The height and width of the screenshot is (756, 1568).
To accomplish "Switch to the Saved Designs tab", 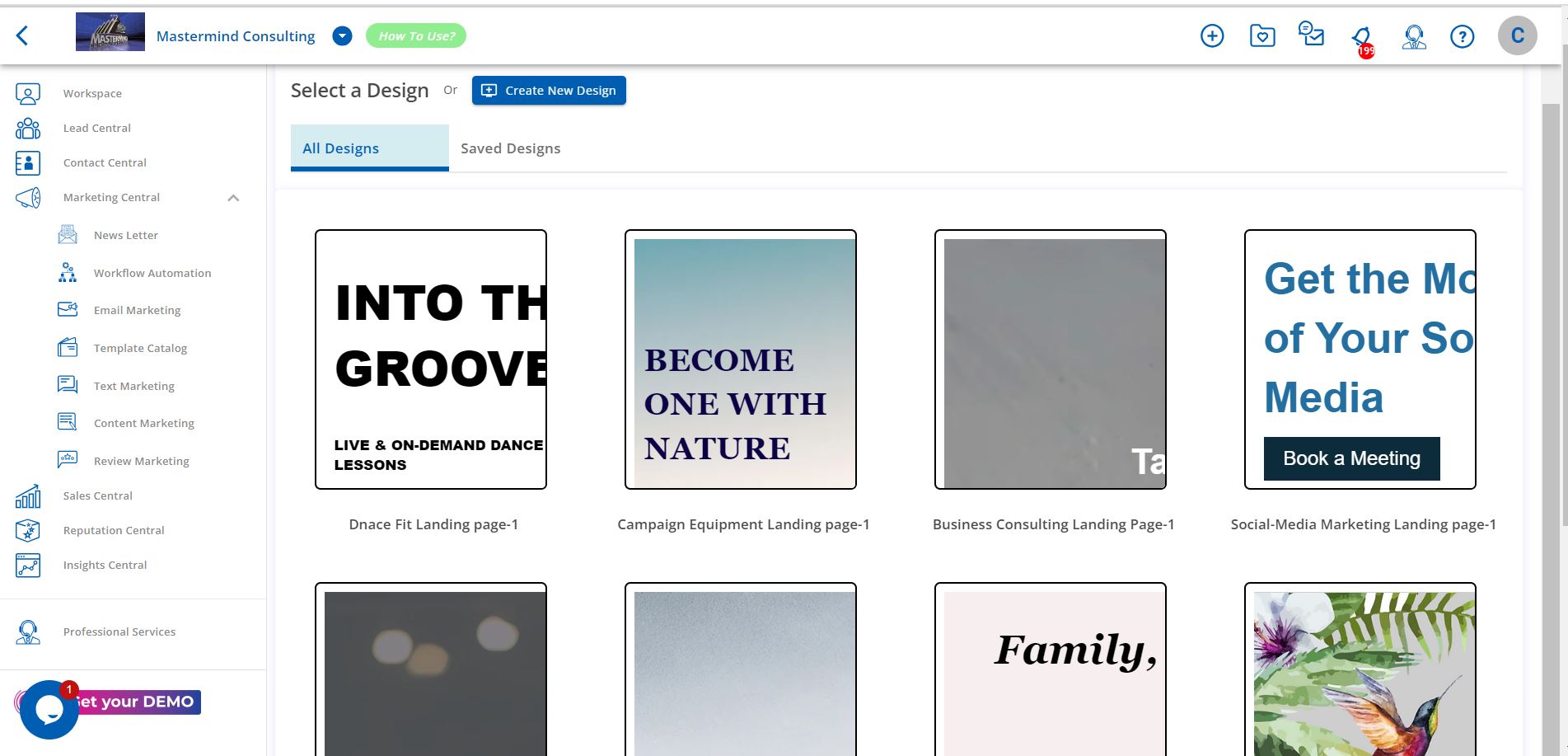I will point(511,148).
